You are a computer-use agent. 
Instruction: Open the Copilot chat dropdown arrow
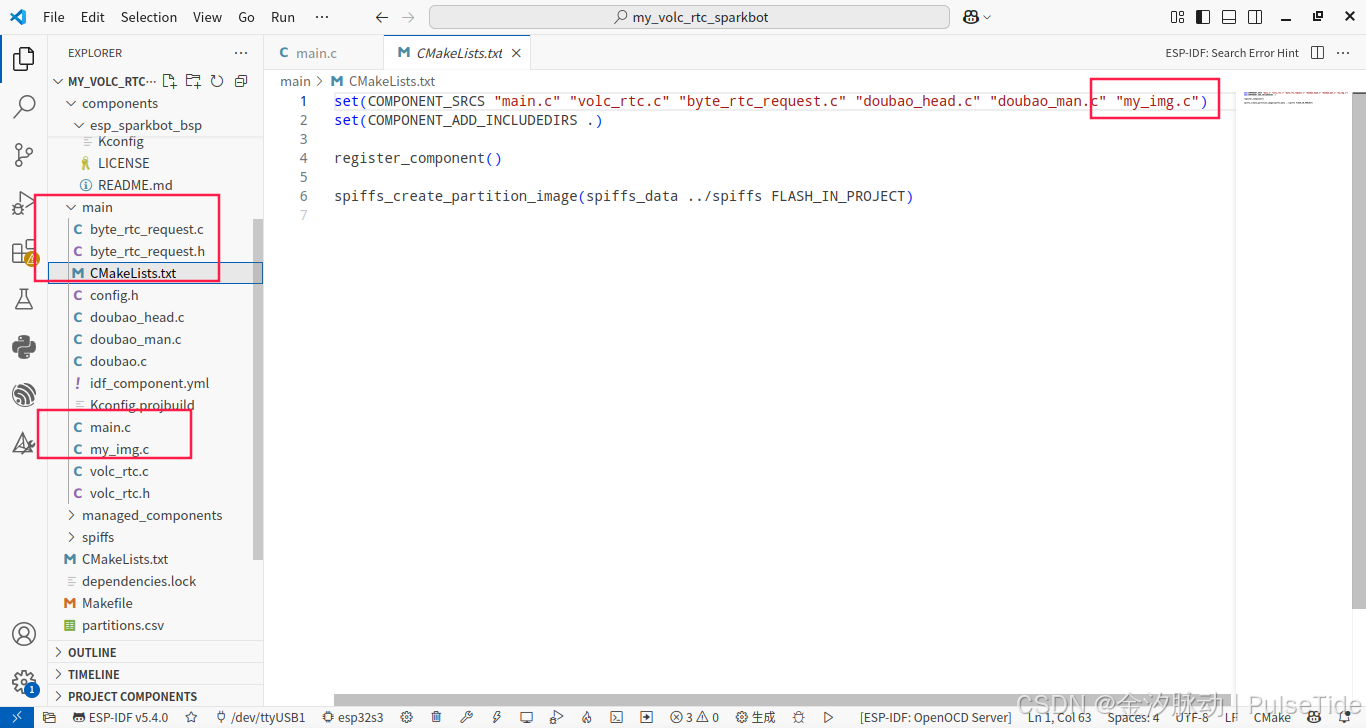[987, 17]
